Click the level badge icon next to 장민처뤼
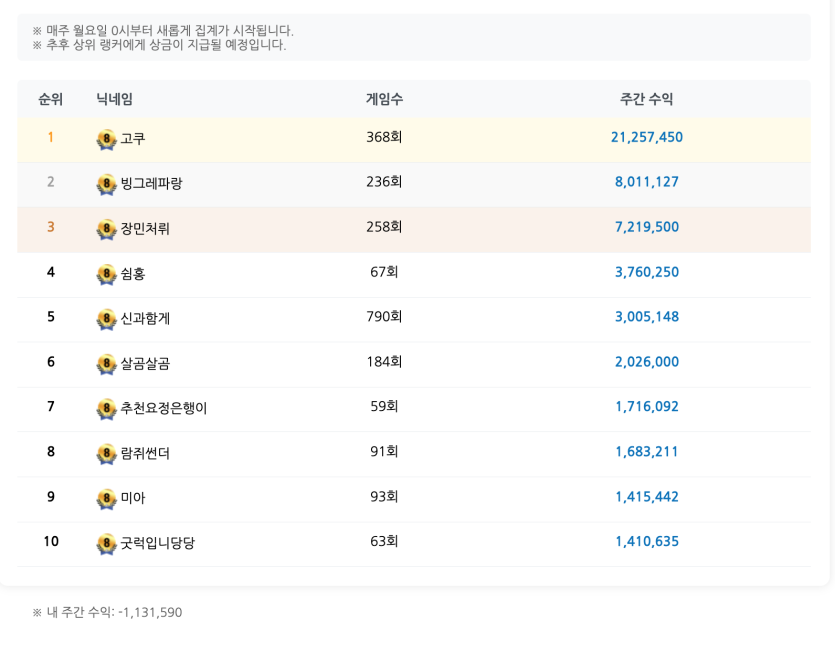This screenshot has width=835, height=652. [107, 230]
